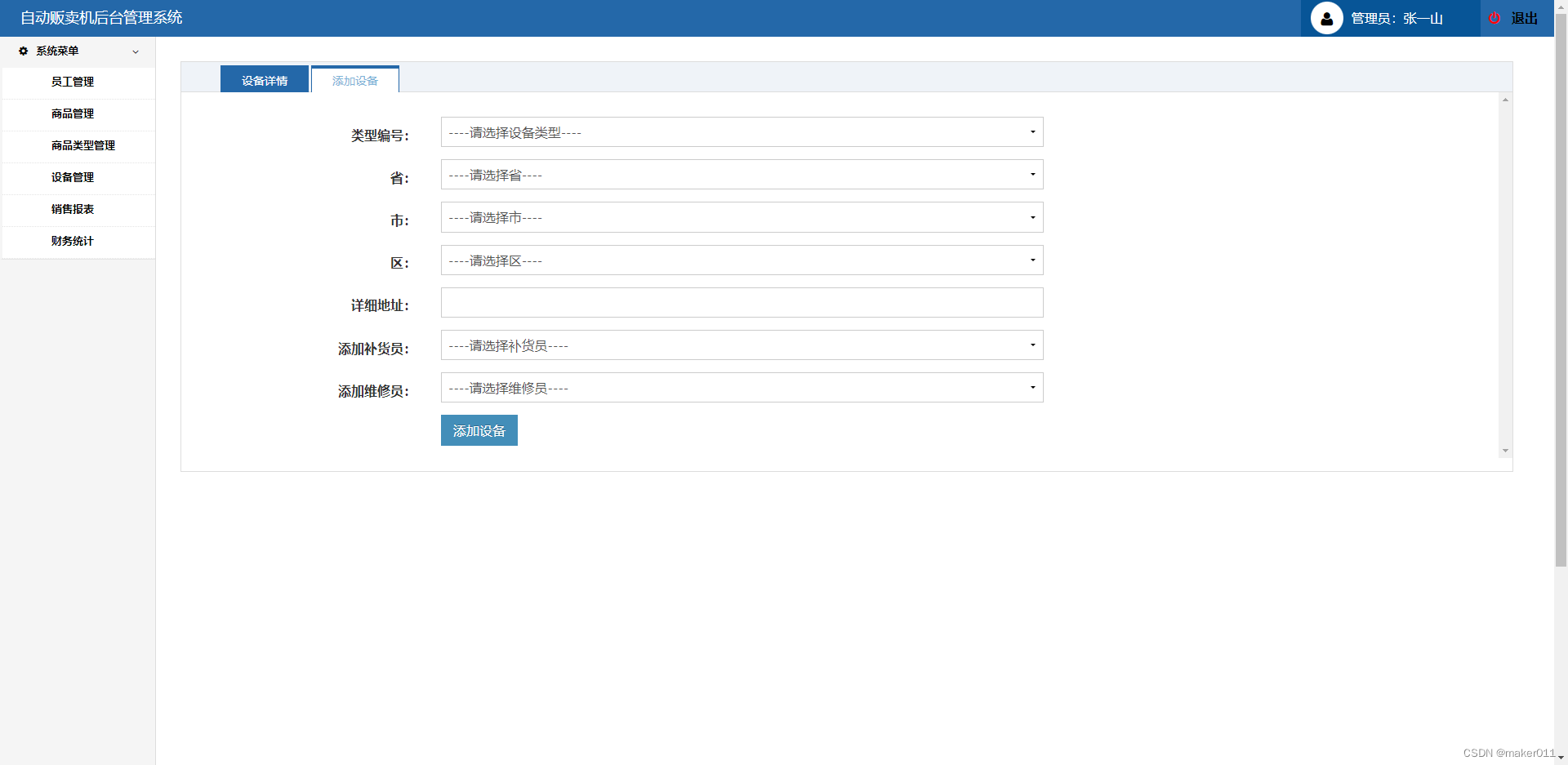Open 员工管理 menu item
The image size is (1568, 765).
(x=78, y=82)
